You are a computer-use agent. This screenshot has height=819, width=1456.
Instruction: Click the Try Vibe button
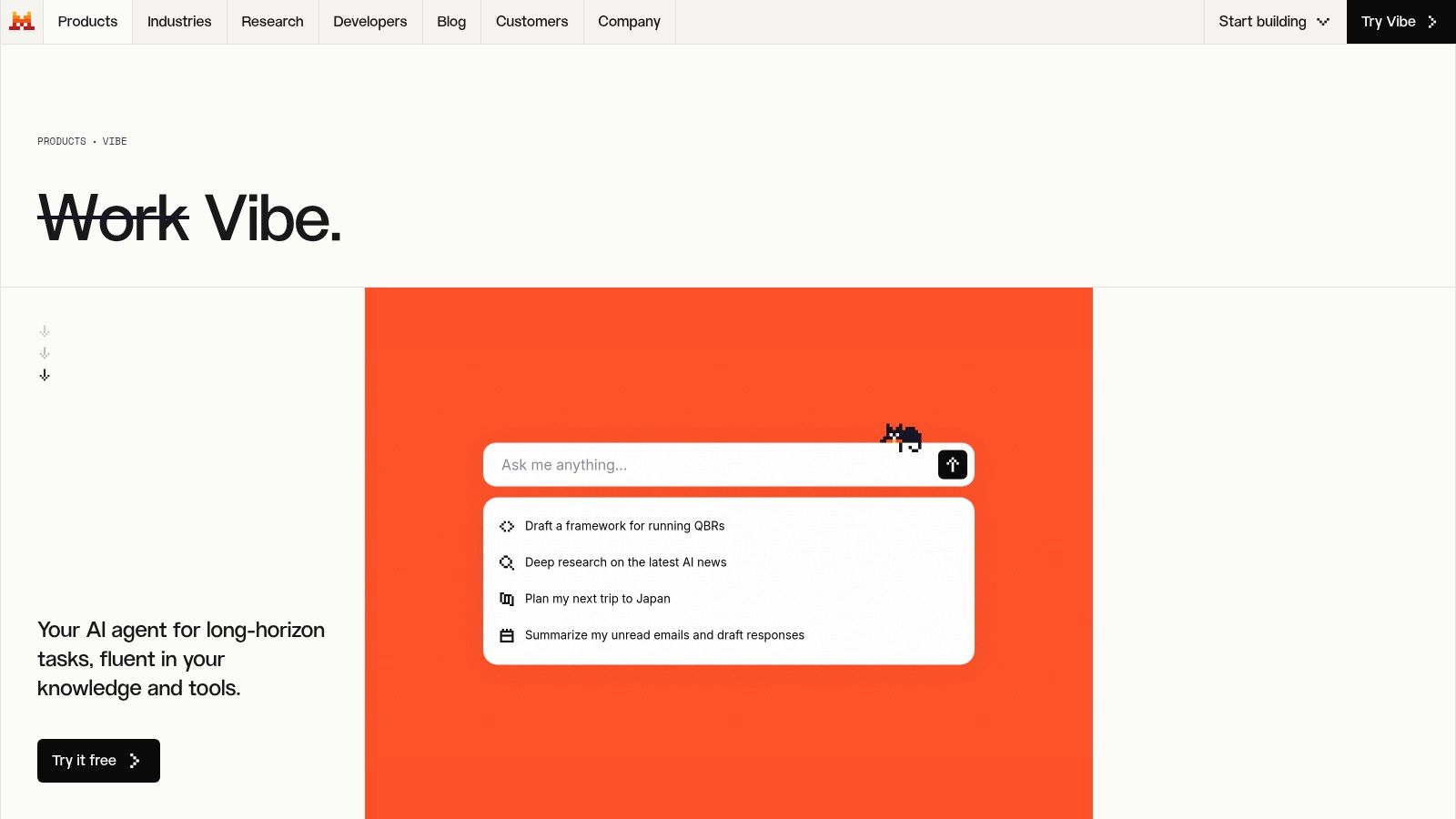click(1400, 22)
